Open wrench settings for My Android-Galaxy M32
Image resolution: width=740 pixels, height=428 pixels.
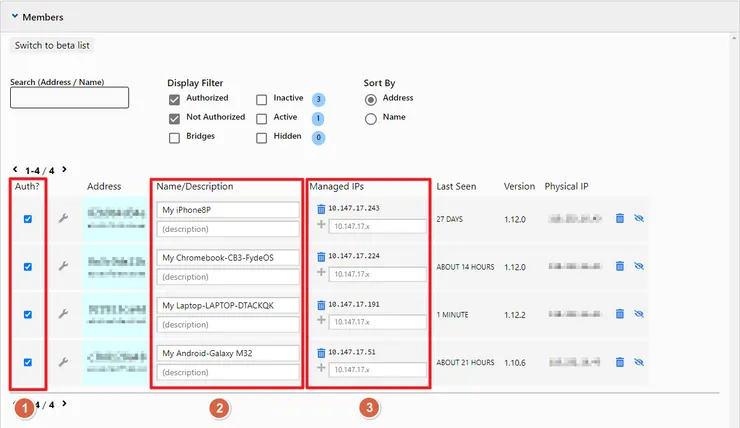63,362
